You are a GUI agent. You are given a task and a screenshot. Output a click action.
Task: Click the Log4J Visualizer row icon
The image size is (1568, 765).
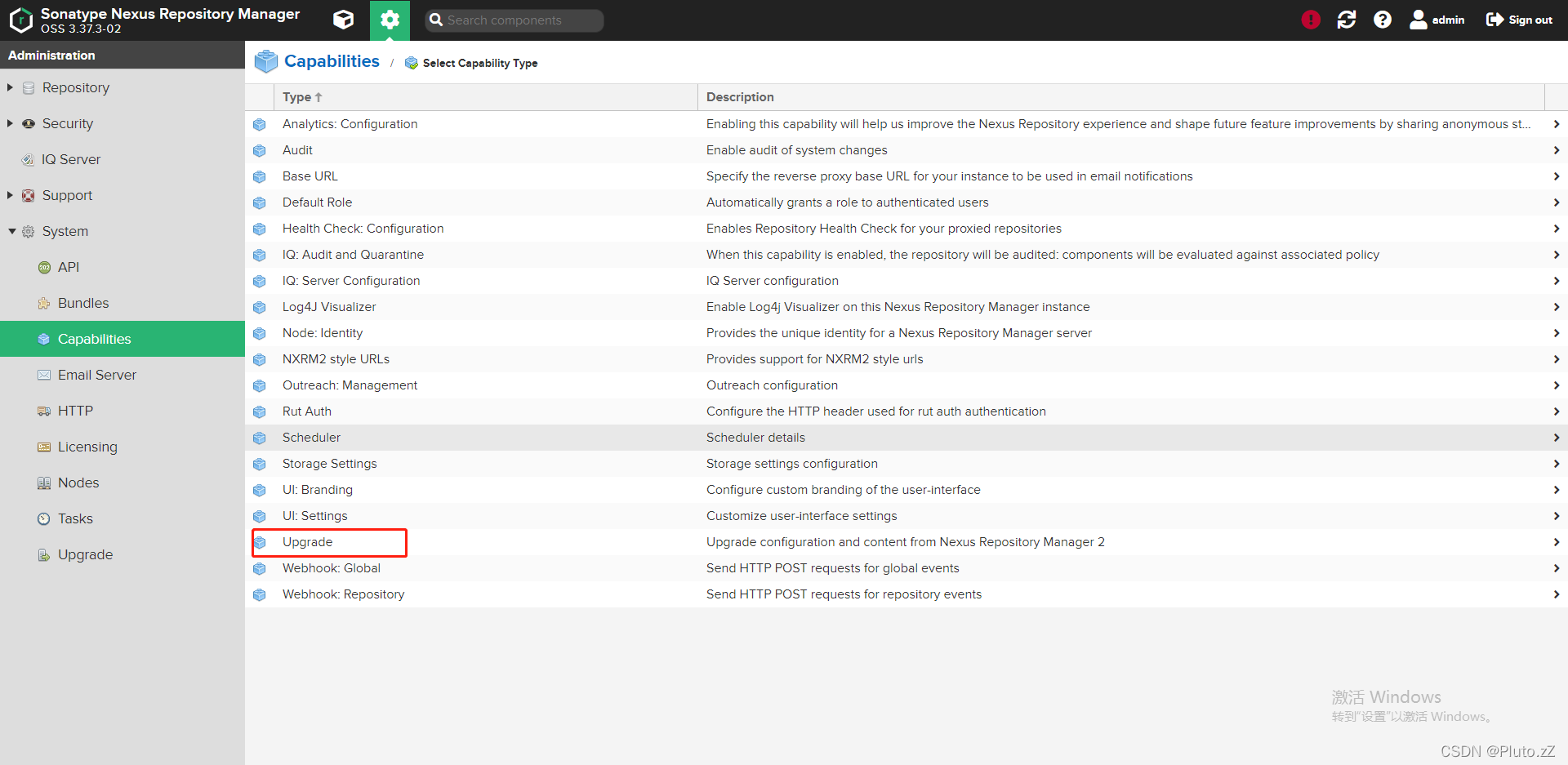tap(260, 307)
